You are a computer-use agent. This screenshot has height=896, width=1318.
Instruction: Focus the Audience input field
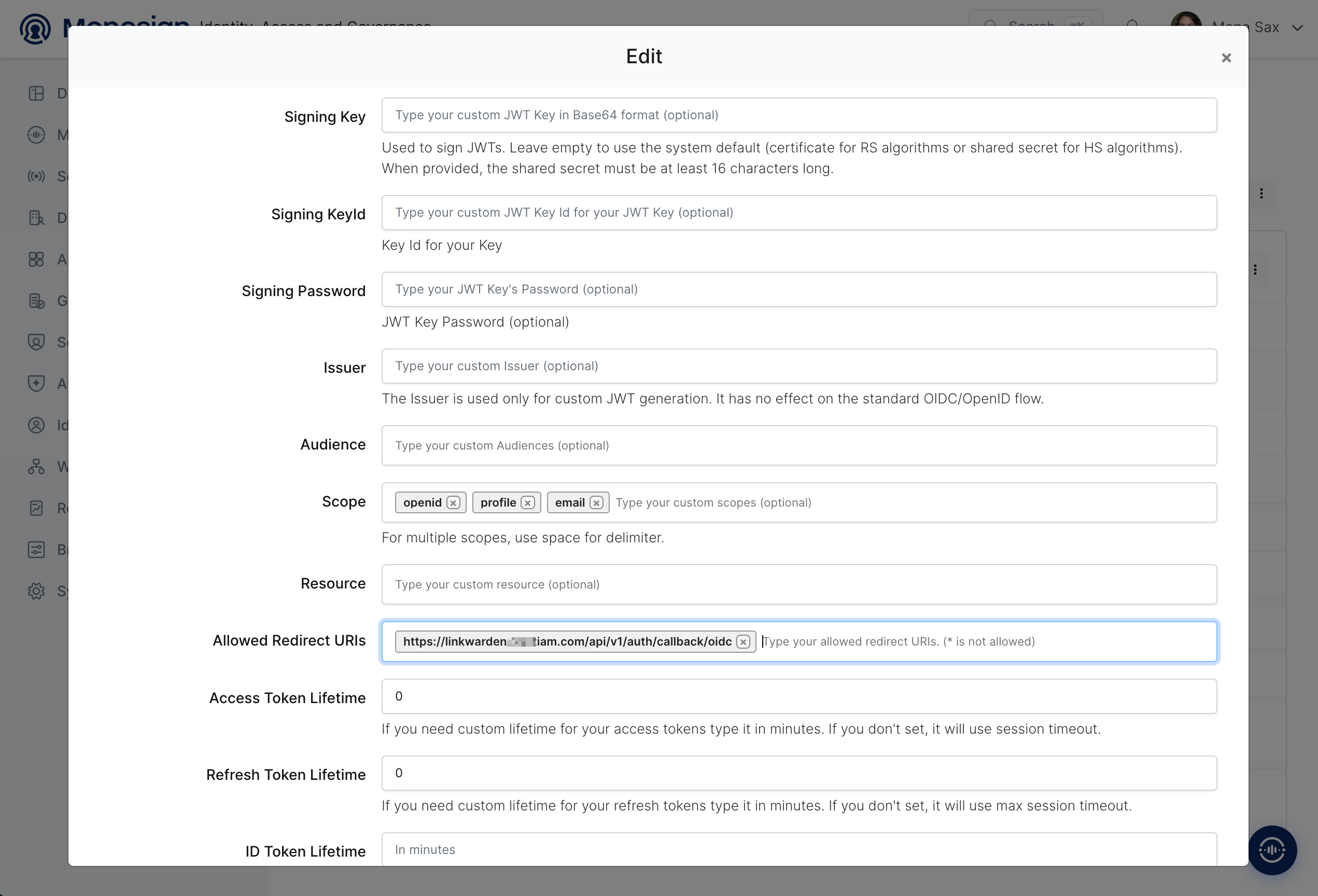798,445
